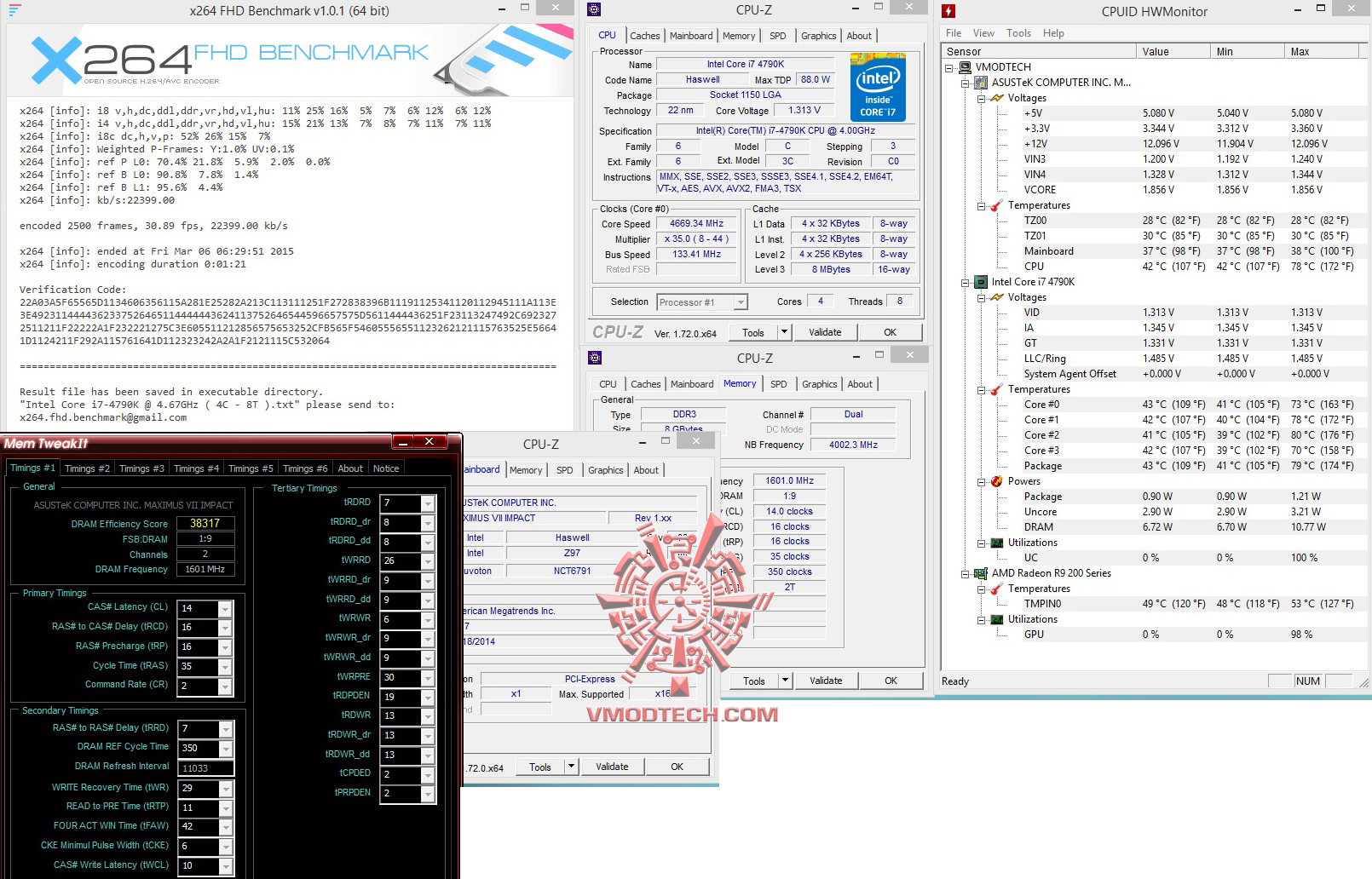Open the File menu in HWMonitor
1372x879 pixels.
(954, 33)
